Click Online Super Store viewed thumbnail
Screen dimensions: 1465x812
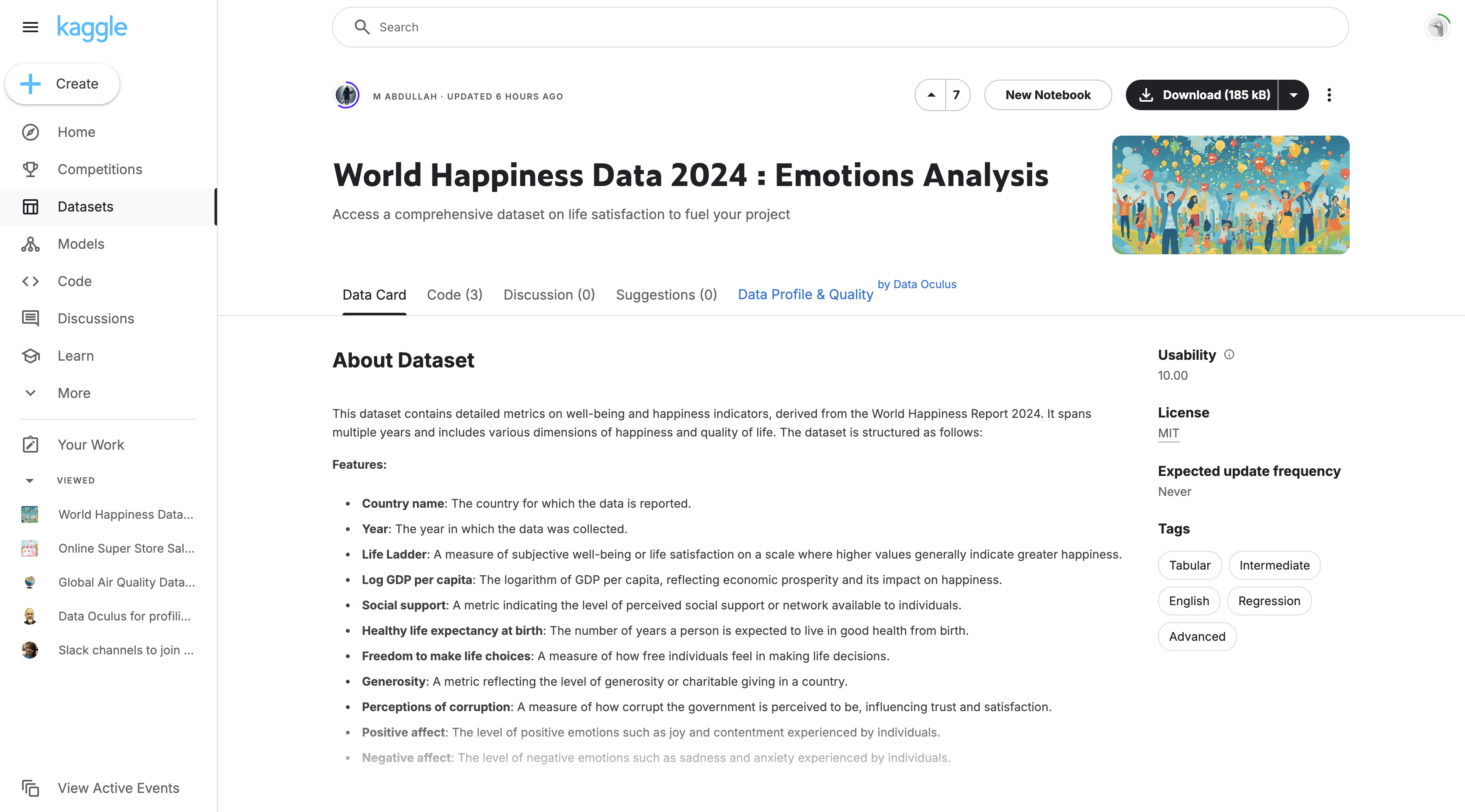(30, 548)
